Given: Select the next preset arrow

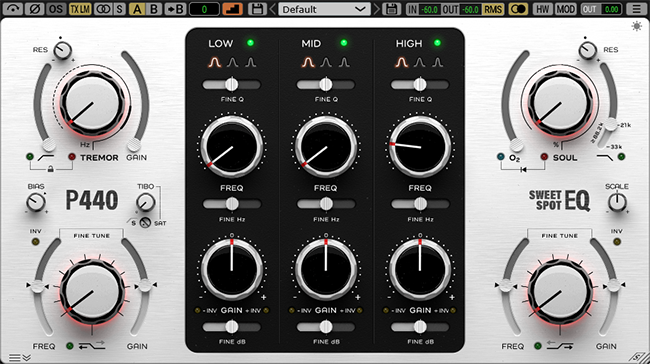Looking at the screenshot, I should [376, 9].
